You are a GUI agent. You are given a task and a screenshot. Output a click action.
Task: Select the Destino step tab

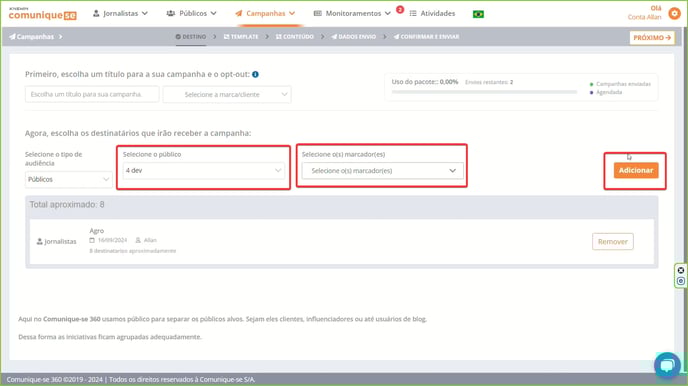[190, 37]
